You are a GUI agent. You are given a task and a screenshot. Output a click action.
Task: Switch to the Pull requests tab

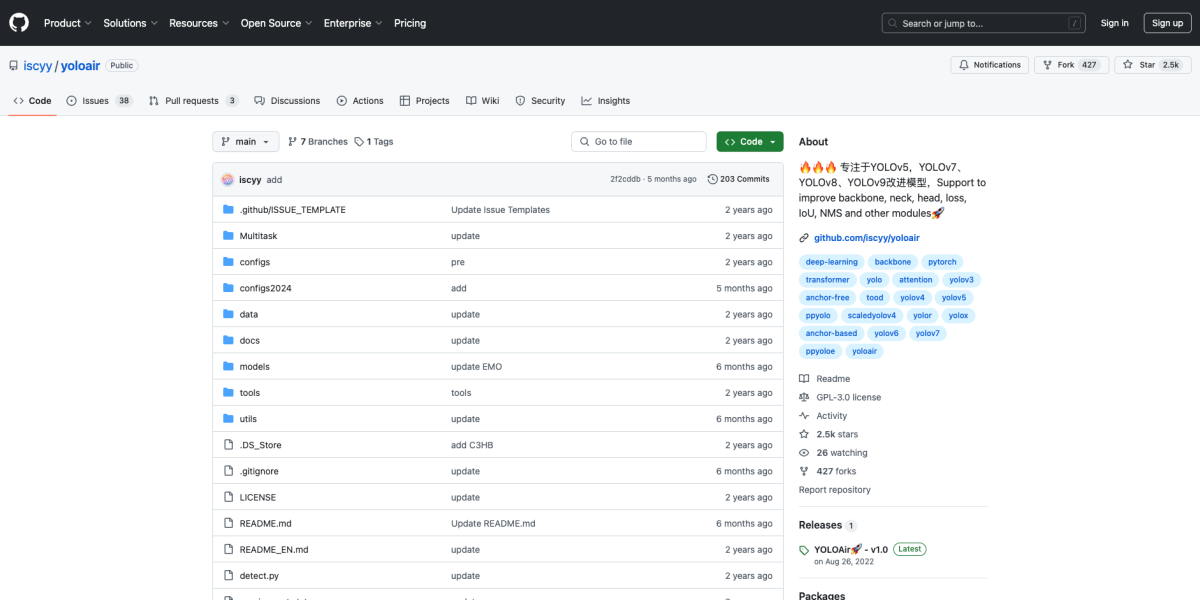192,101
